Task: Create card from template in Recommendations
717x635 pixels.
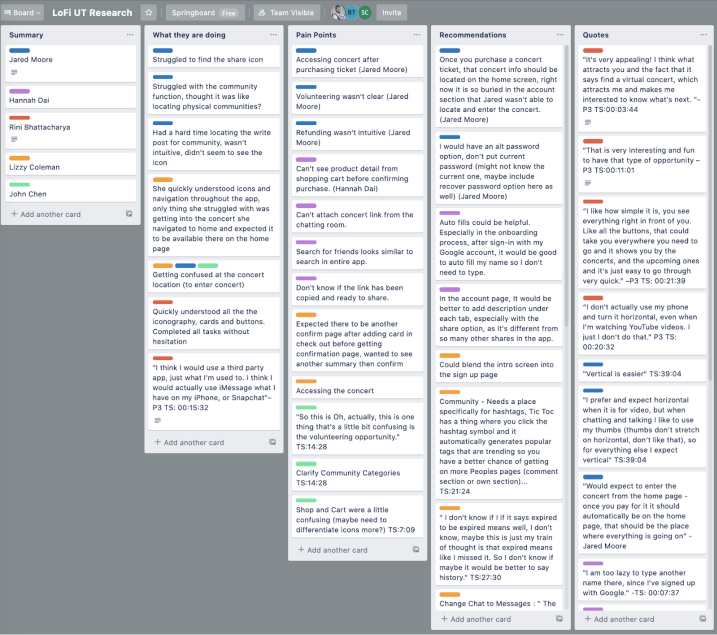Action: [x=559, y=619]
